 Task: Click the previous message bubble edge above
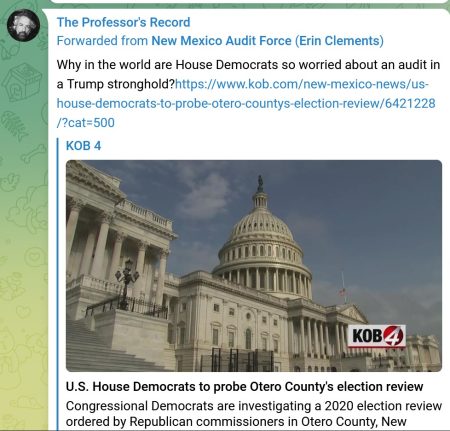click(x=248, y=2)
